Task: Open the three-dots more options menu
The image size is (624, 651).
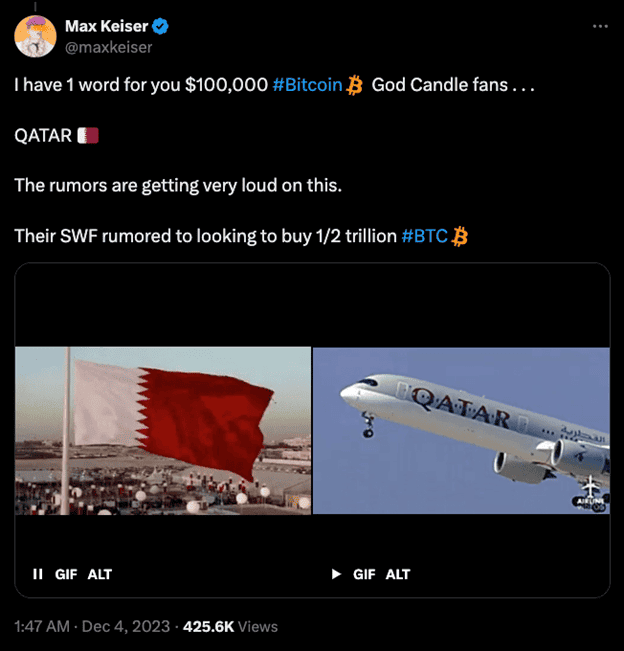Action: (599, 26)
